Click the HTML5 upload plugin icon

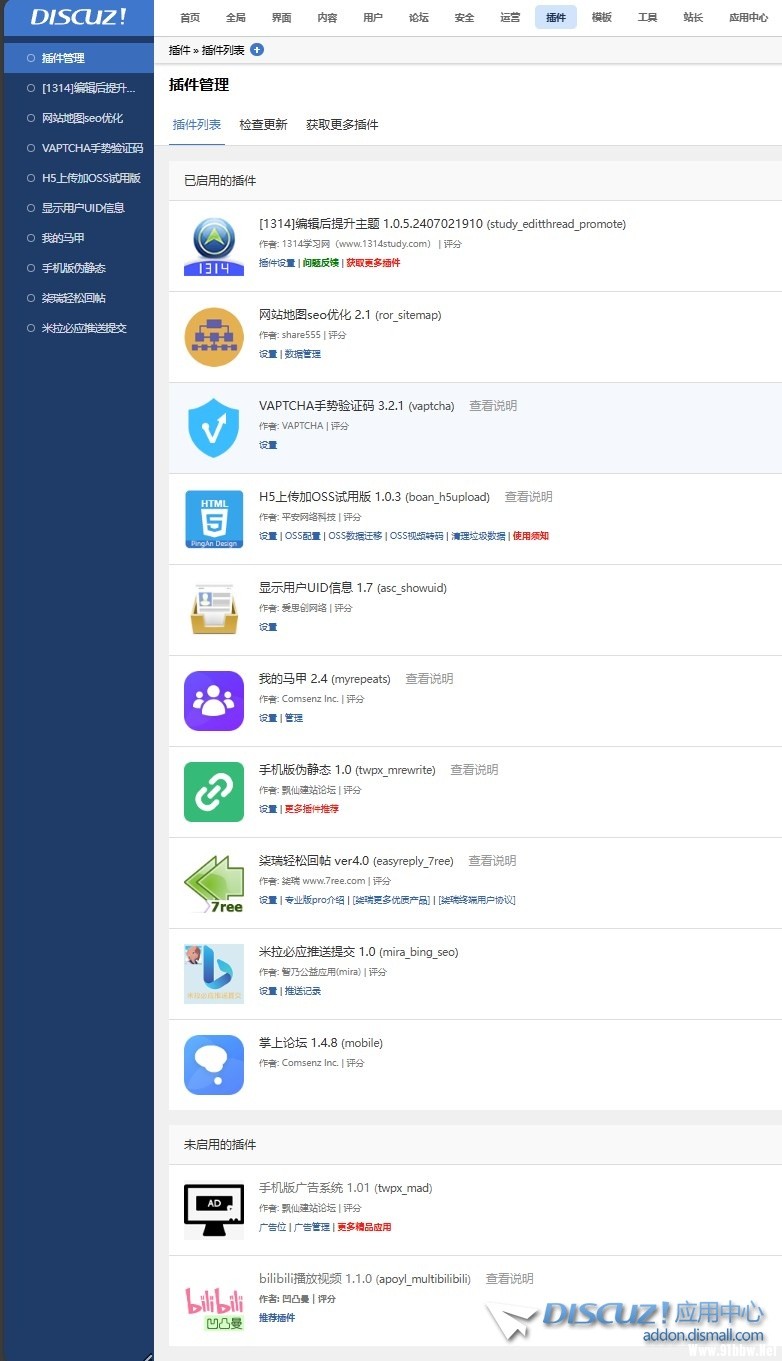click(x=214, y=519)
